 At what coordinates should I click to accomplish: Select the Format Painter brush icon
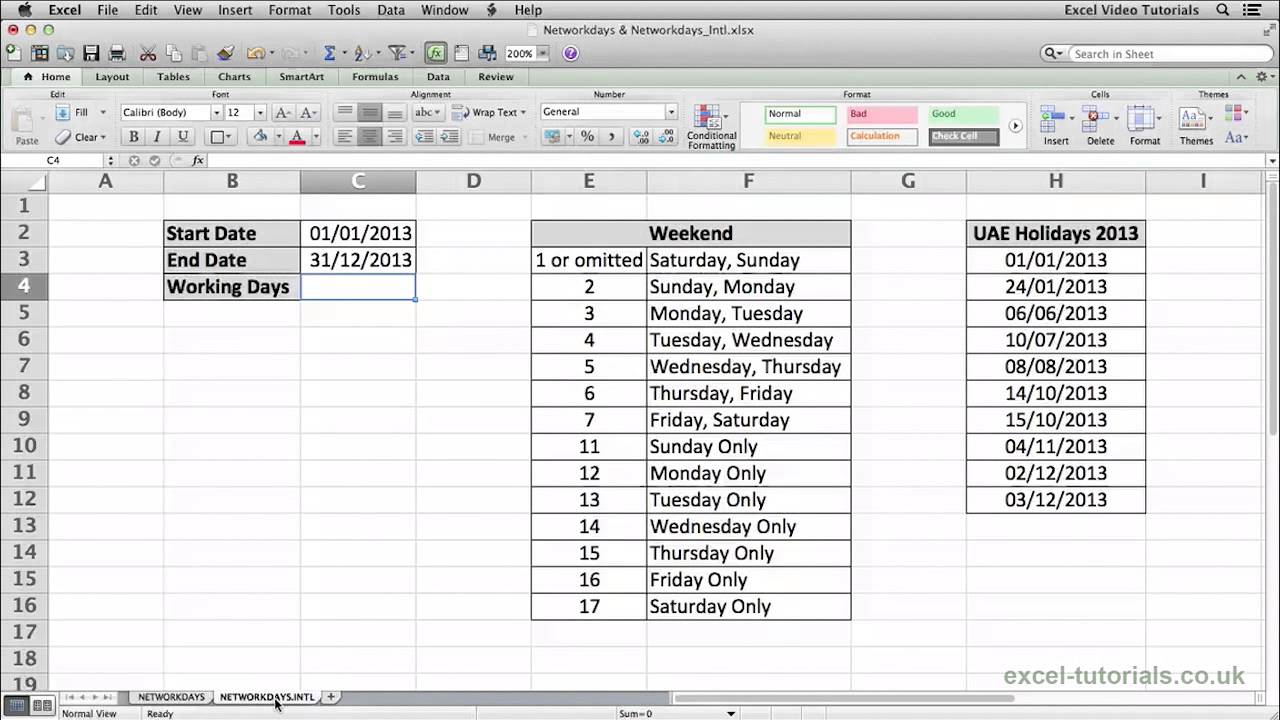coord(225,53)
